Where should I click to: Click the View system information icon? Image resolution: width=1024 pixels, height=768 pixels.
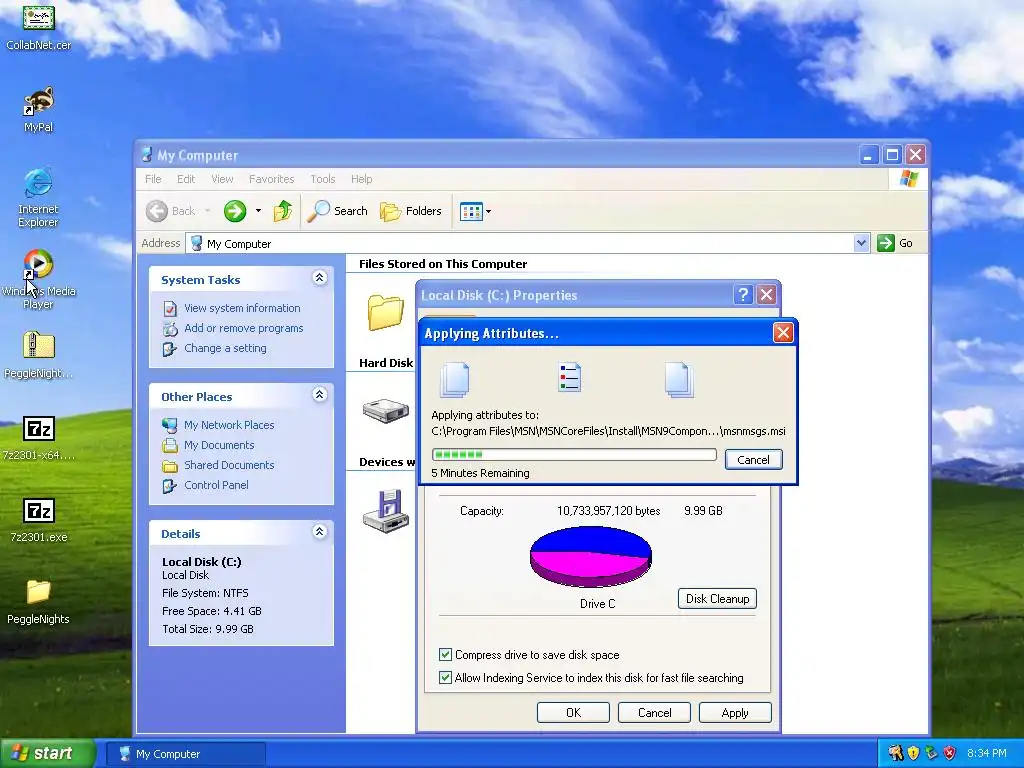click(170, 308)
